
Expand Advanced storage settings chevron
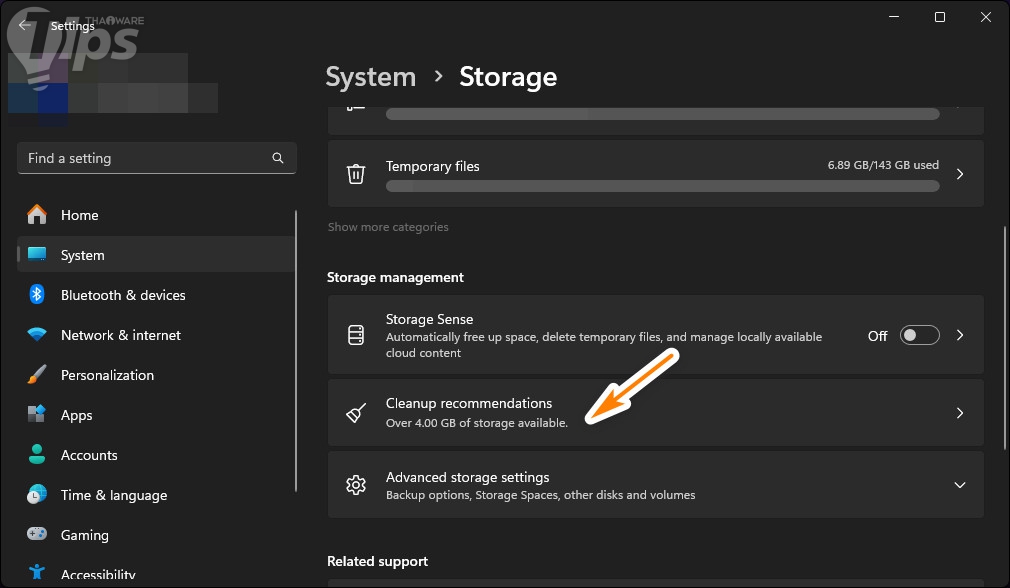click(959, 485)
